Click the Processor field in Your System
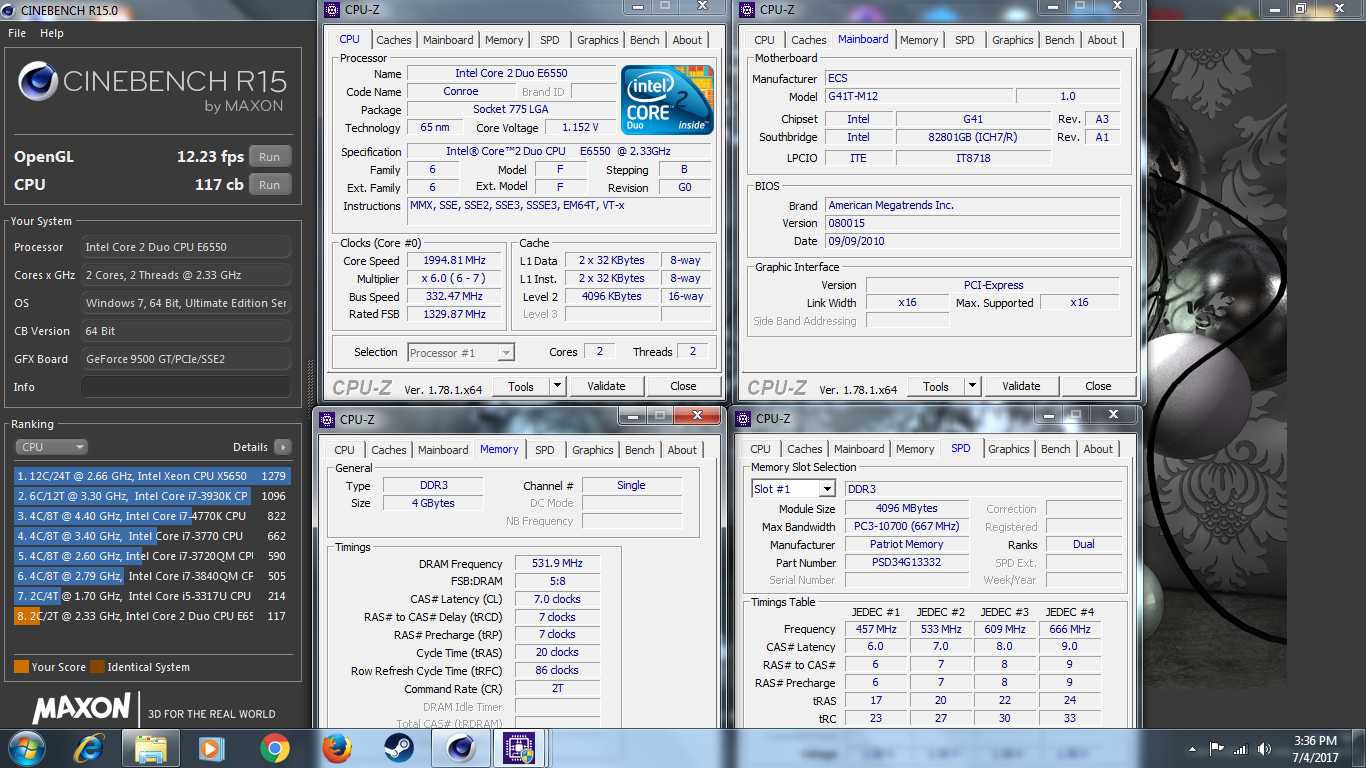Screen dimensions: 1366x768 tap(186, 247)
